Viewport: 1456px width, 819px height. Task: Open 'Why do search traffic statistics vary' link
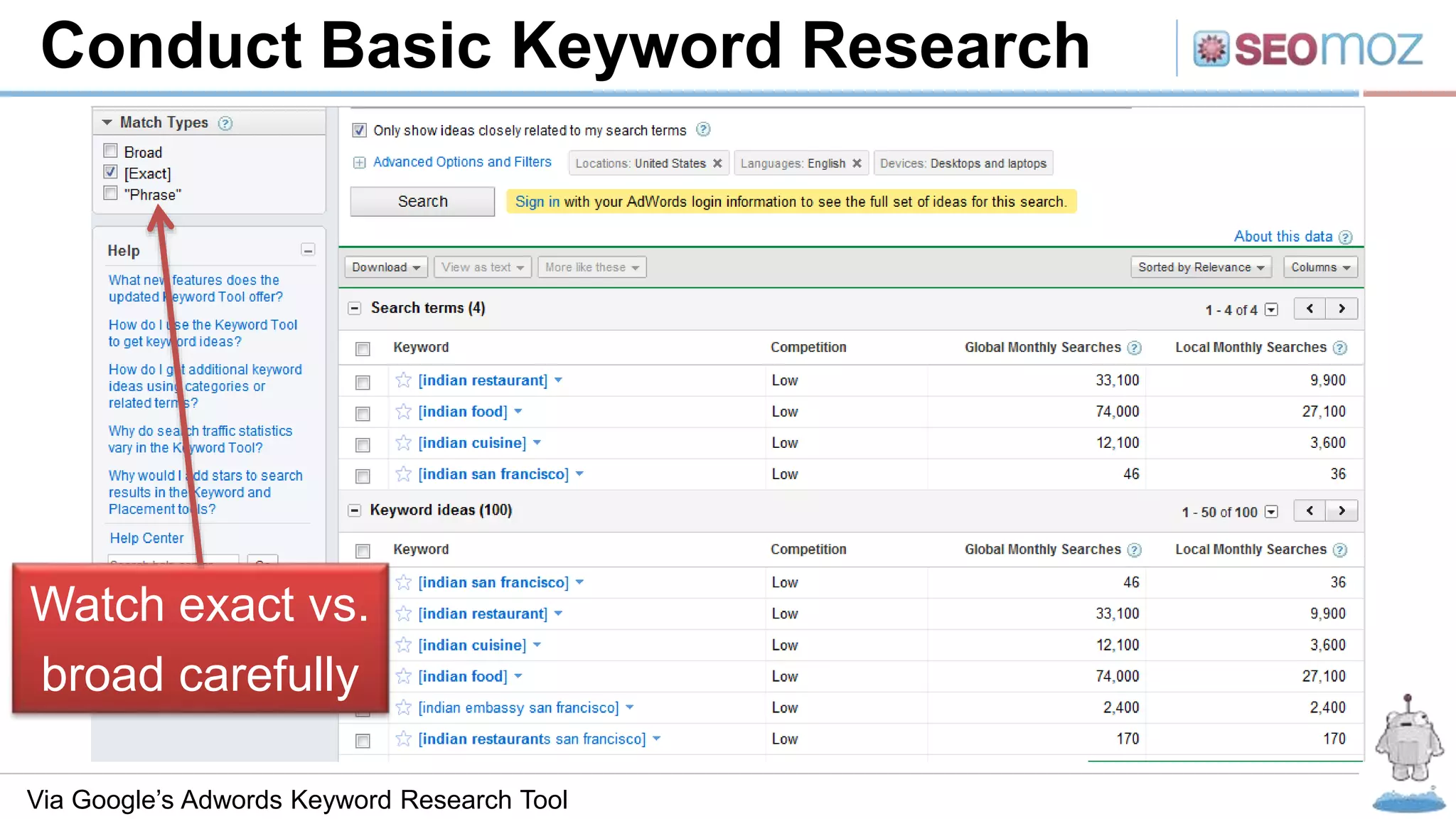click(200, 439)
